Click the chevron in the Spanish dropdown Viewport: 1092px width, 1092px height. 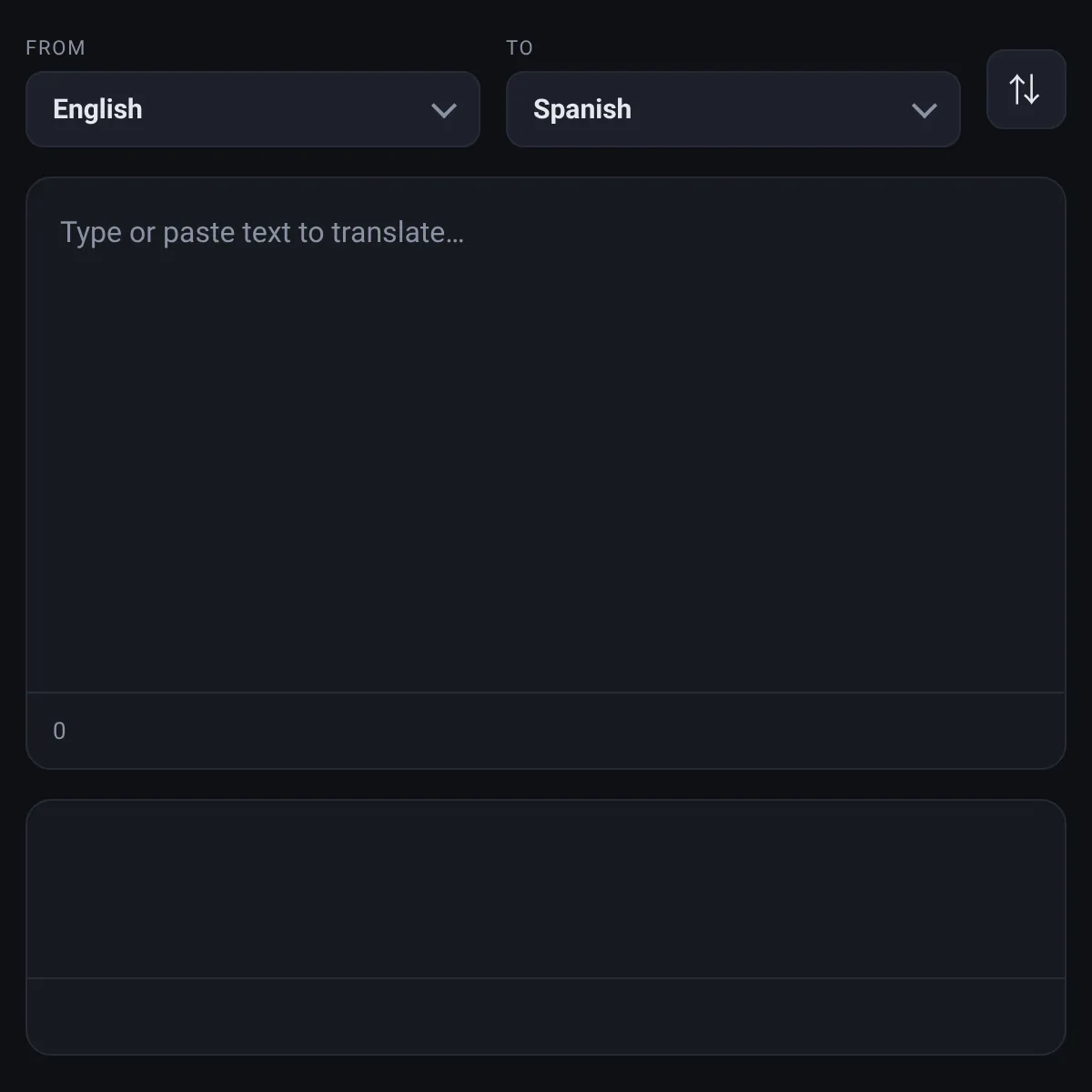coord(925,110)
